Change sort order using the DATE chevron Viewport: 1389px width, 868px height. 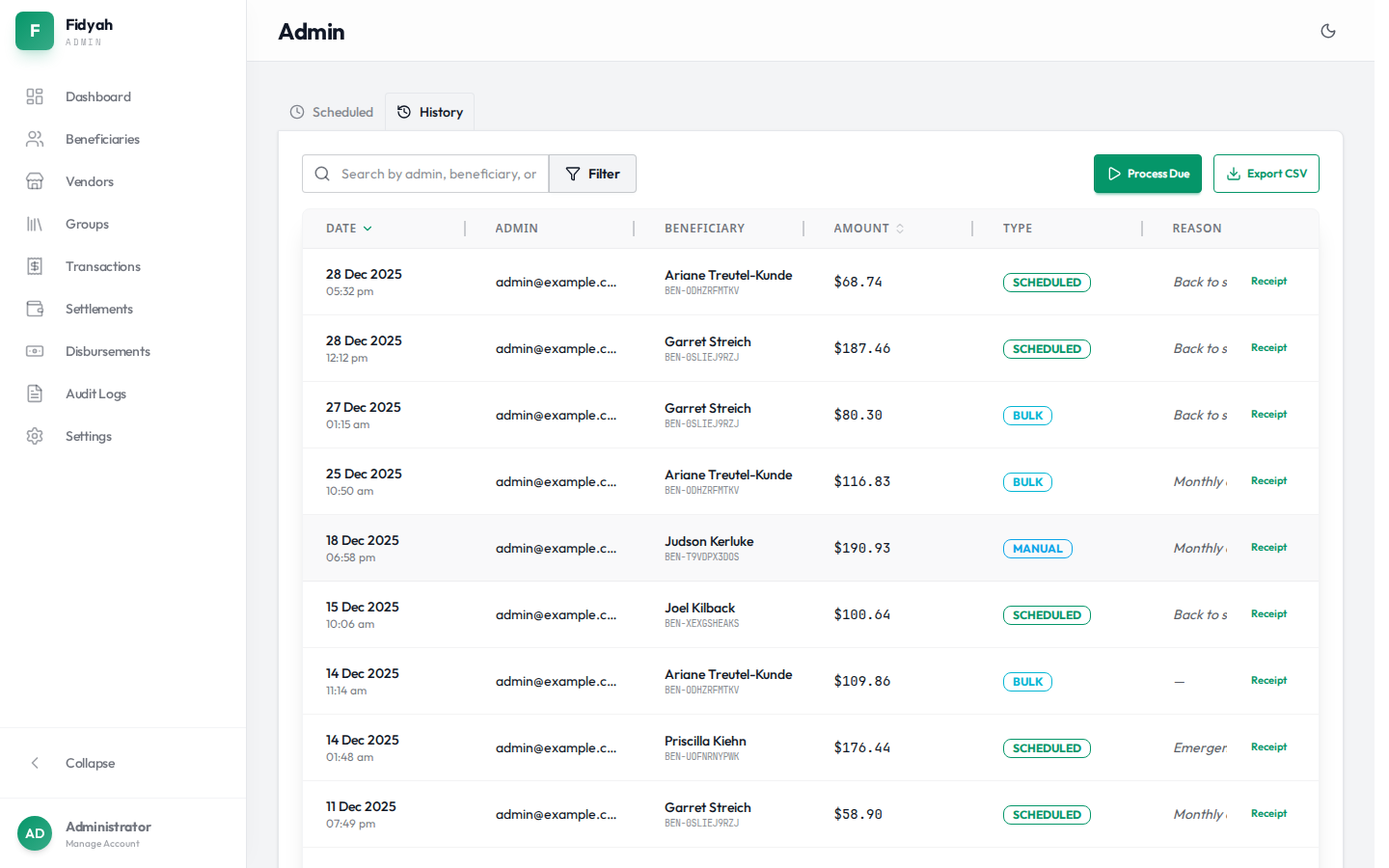click(367, 228)
